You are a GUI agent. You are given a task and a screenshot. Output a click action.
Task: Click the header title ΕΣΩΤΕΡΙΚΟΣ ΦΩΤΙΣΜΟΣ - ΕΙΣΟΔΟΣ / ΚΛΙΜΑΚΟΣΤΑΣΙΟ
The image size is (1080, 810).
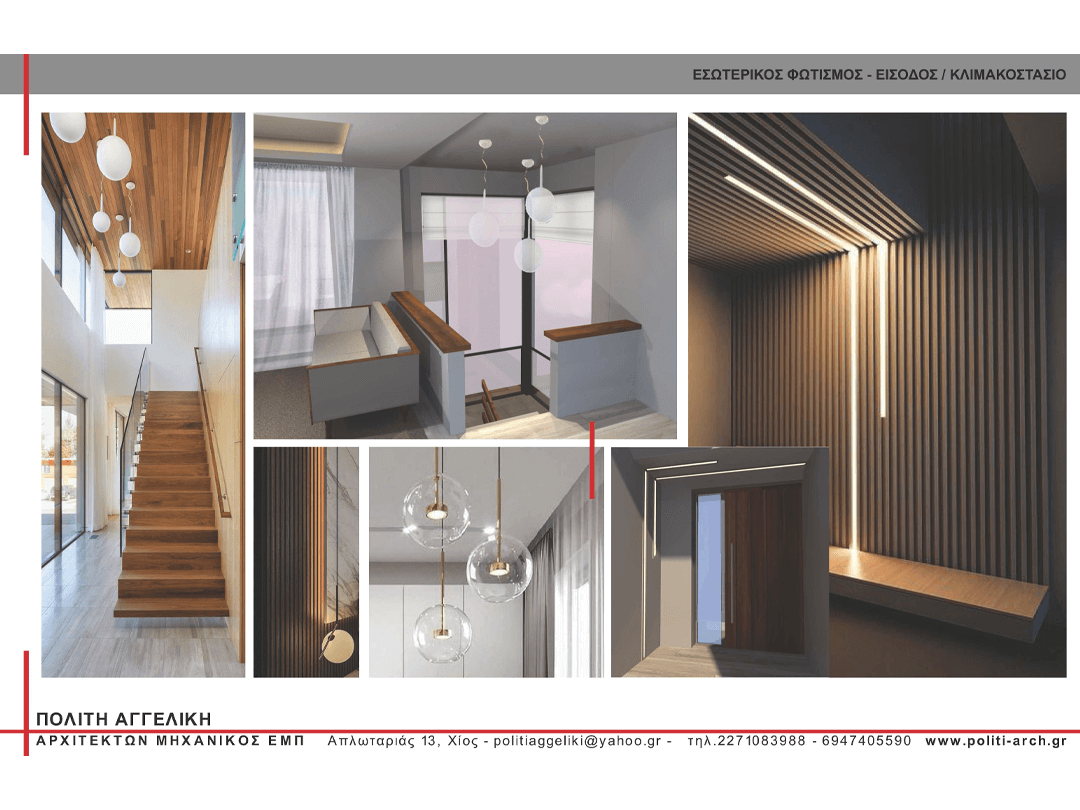[879, 74]
